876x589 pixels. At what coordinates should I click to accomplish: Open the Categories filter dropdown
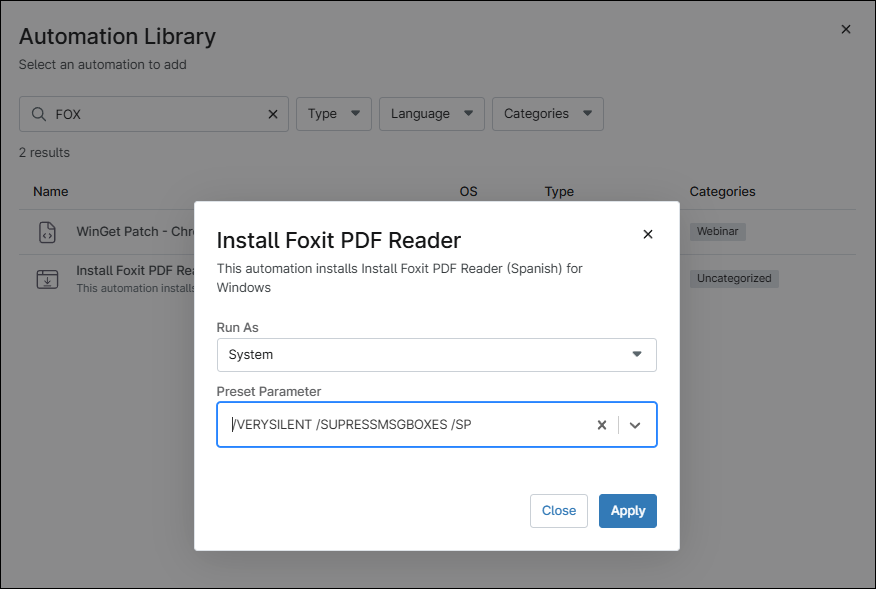pos(547,113)
